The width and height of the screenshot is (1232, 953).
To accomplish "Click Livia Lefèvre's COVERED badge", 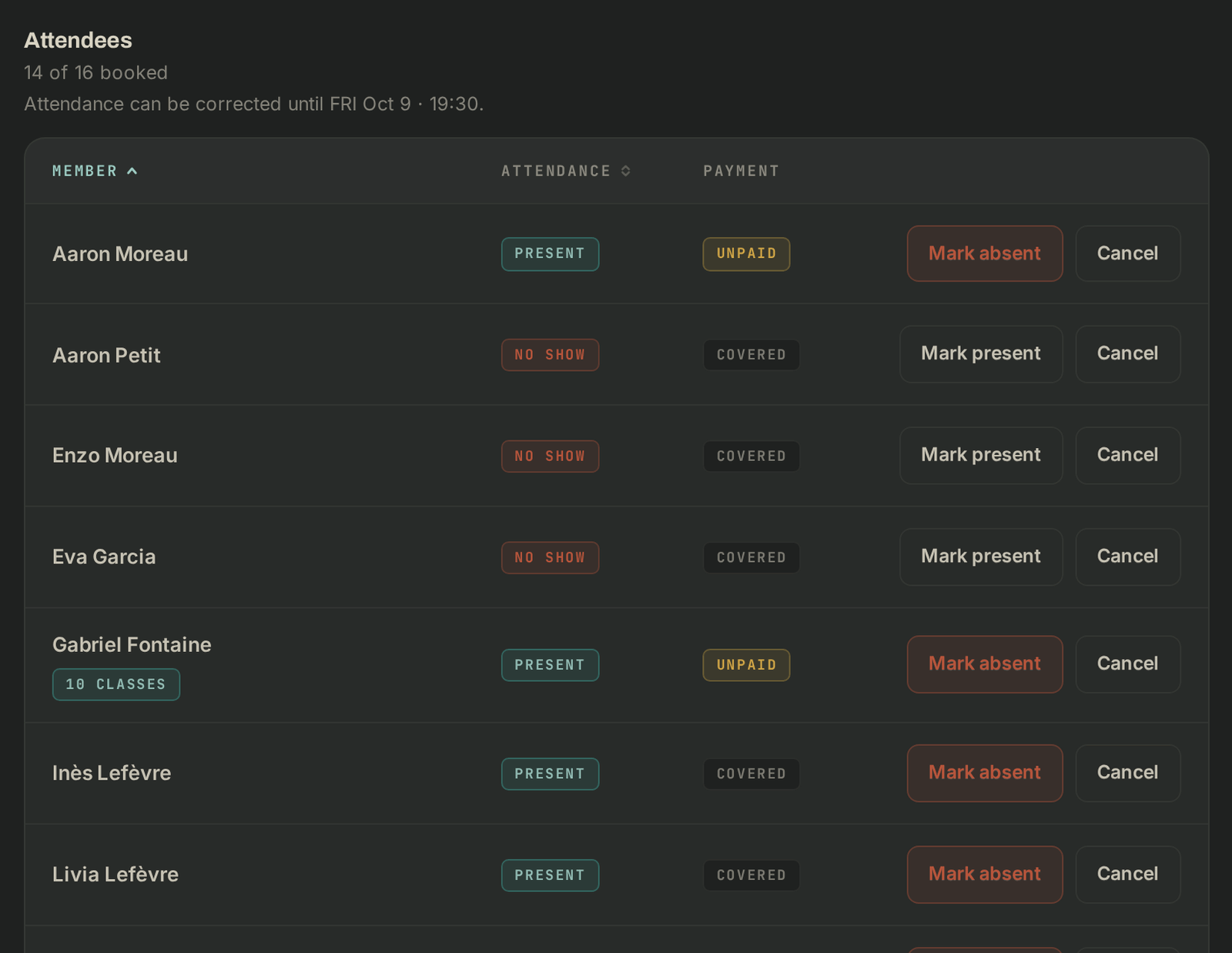I will point(752,875).
